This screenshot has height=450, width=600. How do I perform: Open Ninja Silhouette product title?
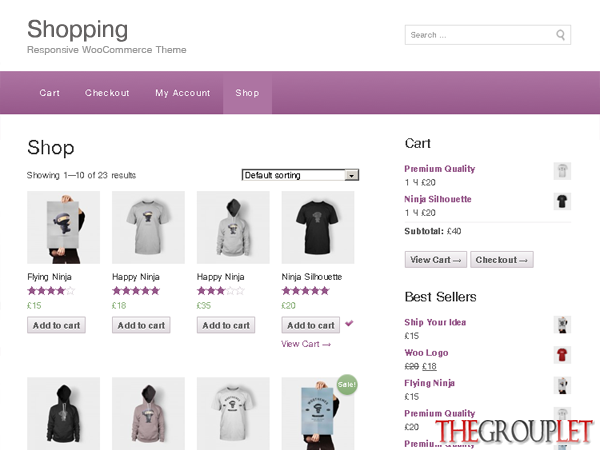pyautogui.click(x=312, y=277)
